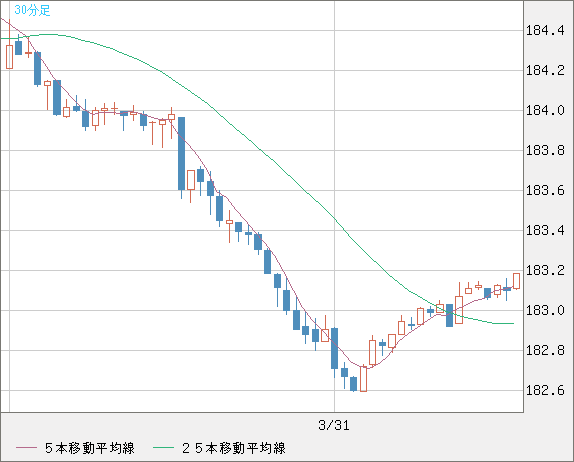574x462 pixels.
Task: Select the 183.2 price axis label
Action: (545, 271)
